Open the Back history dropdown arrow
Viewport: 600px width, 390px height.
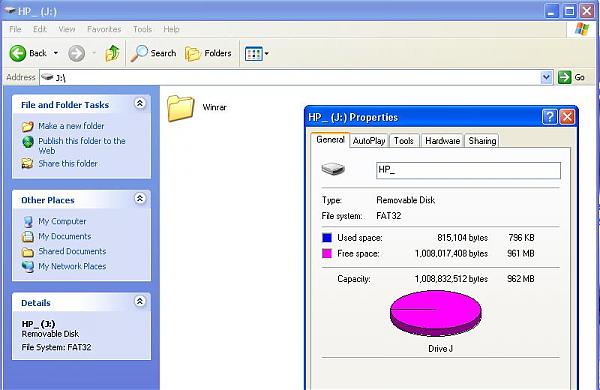tap(56, 53)
